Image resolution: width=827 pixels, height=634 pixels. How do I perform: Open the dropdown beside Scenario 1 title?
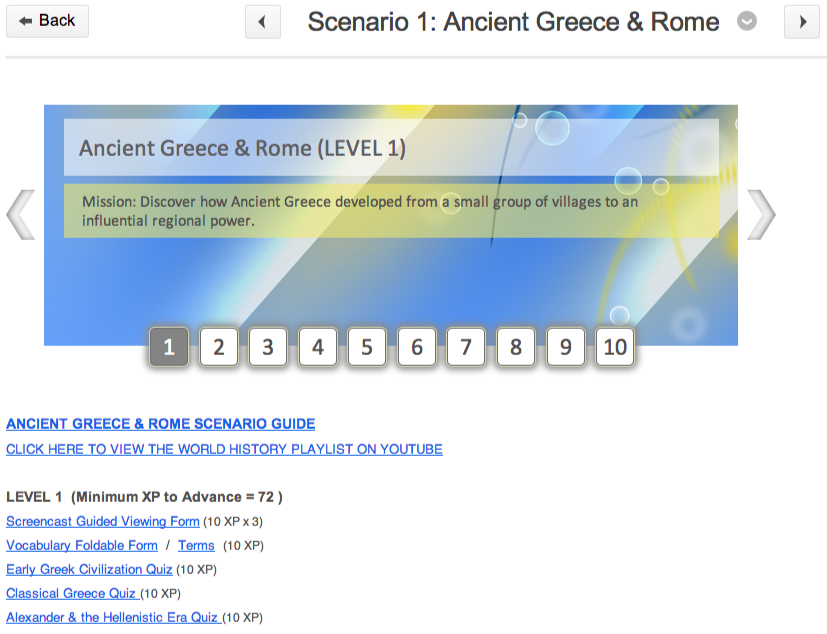click(x=746, y=22)
